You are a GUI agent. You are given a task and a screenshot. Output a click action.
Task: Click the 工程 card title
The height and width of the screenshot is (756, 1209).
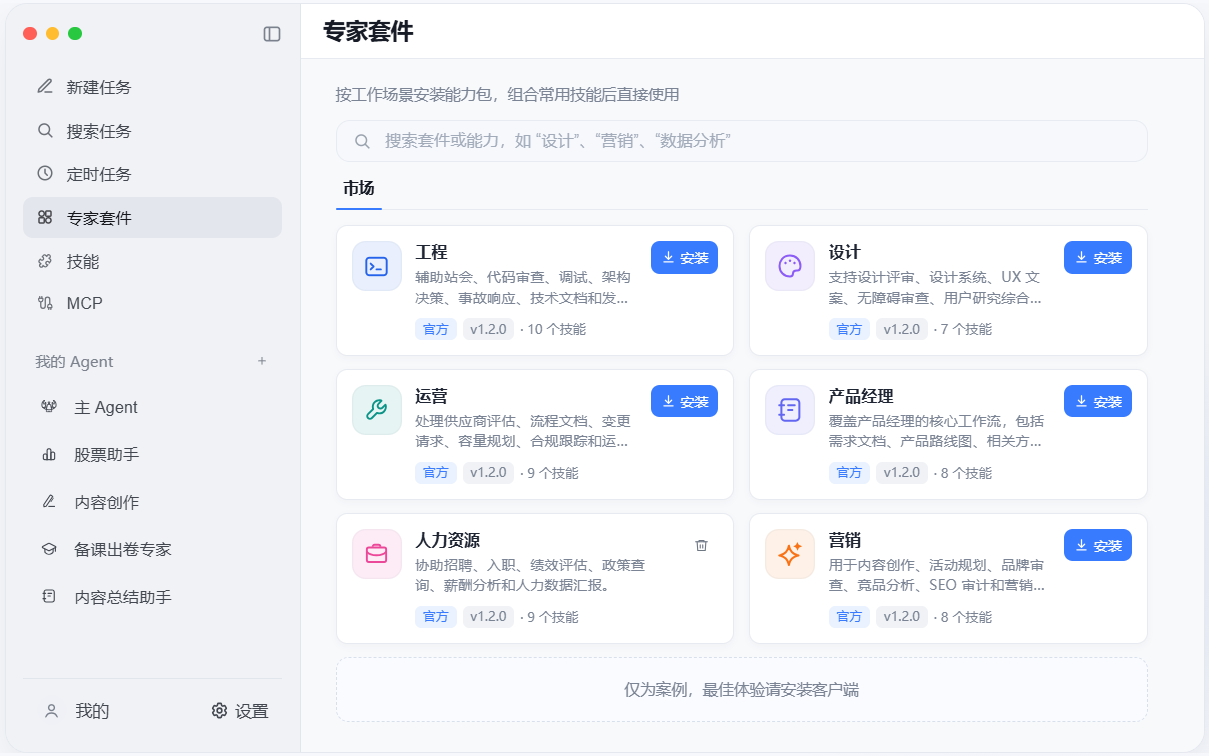pyautogui.click(x=431, y=252)
